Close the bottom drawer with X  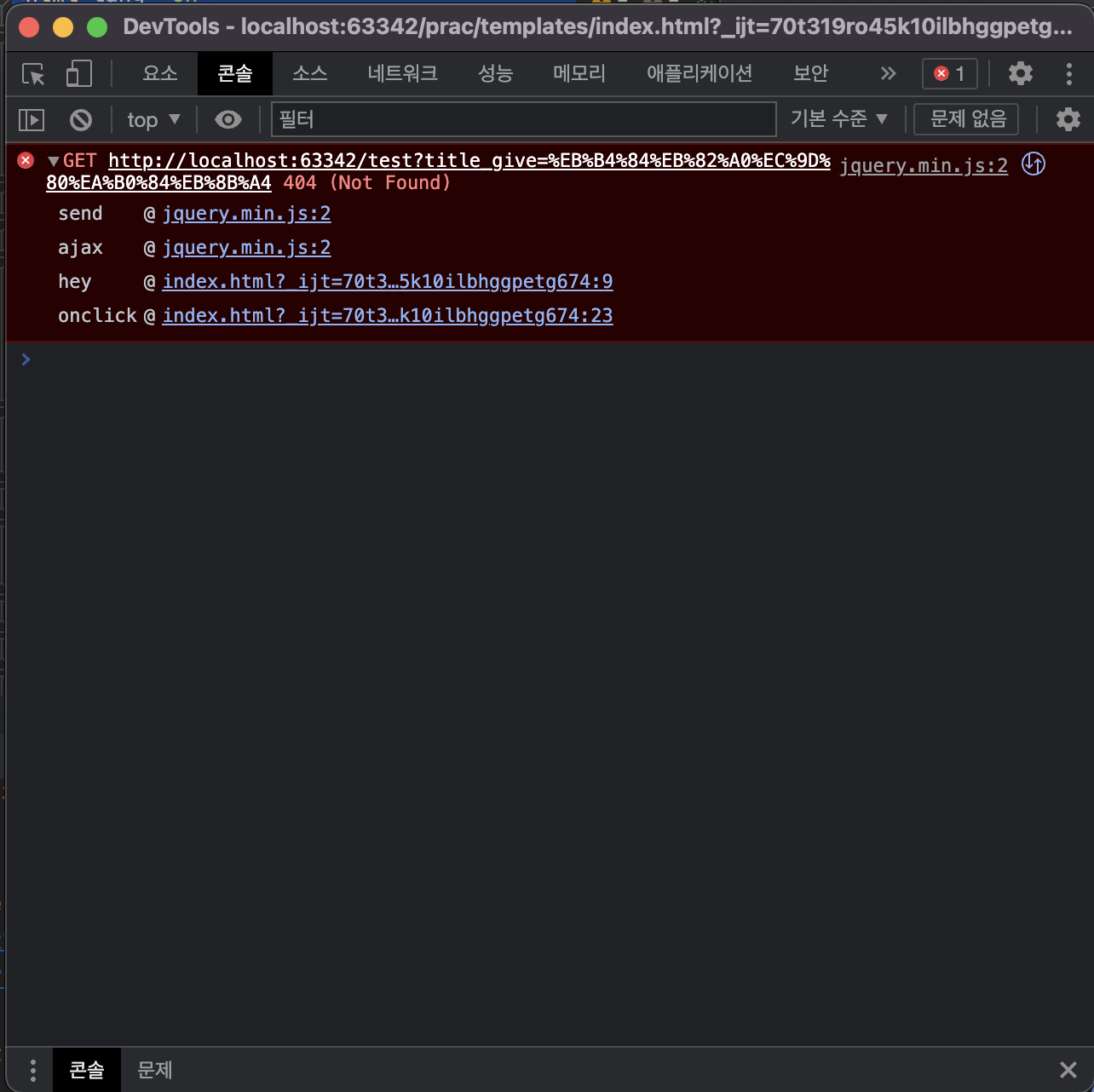[x=1068, y=1070]
